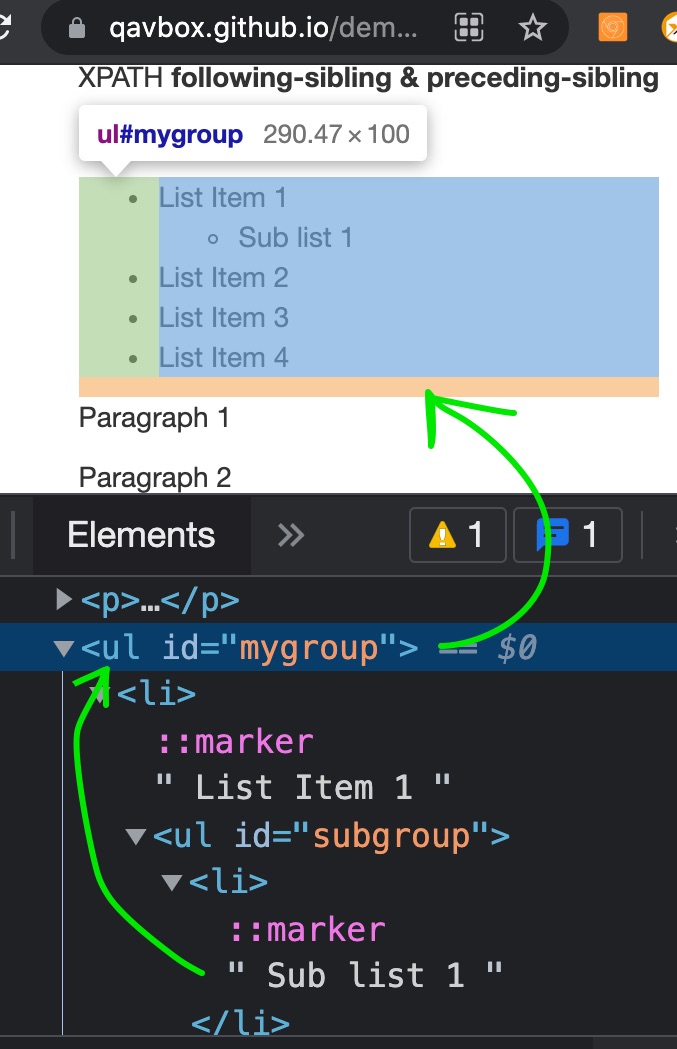Click the bookmark star icon

pos(533,28)
